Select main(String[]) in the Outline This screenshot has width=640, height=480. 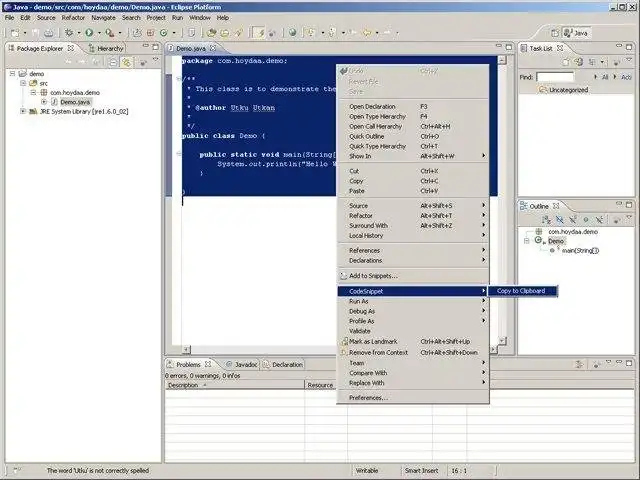pos(580,251)
